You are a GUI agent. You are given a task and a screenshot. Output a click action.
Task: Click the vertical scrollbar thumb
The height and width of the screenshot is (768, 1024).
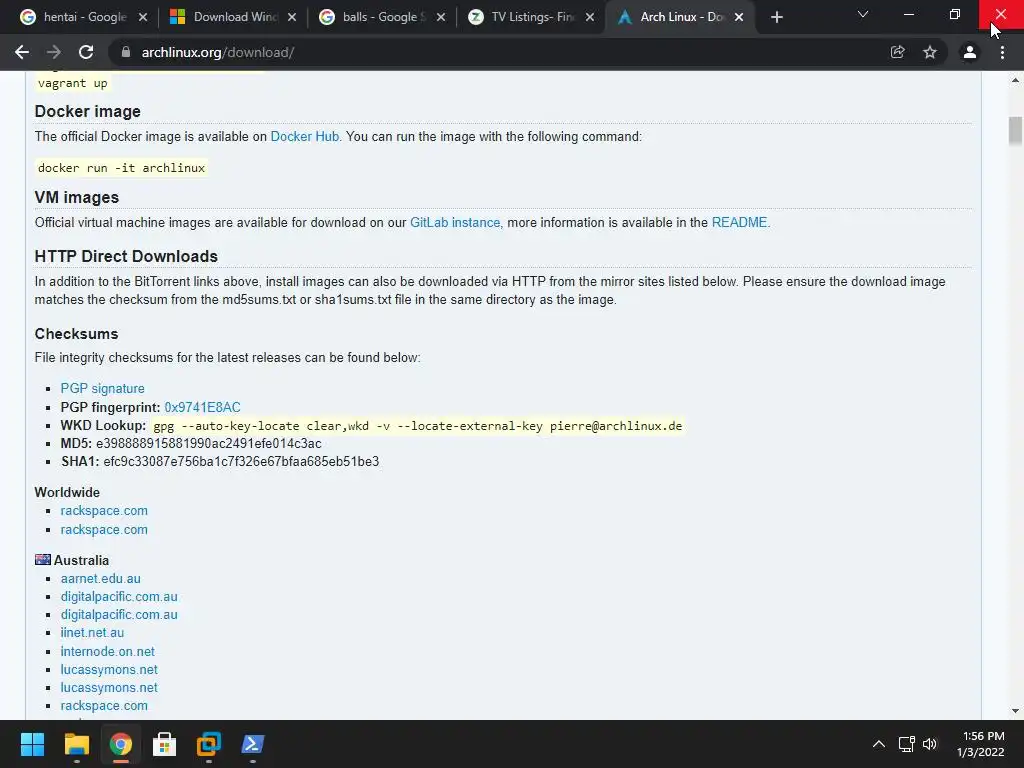(1015, 131)
